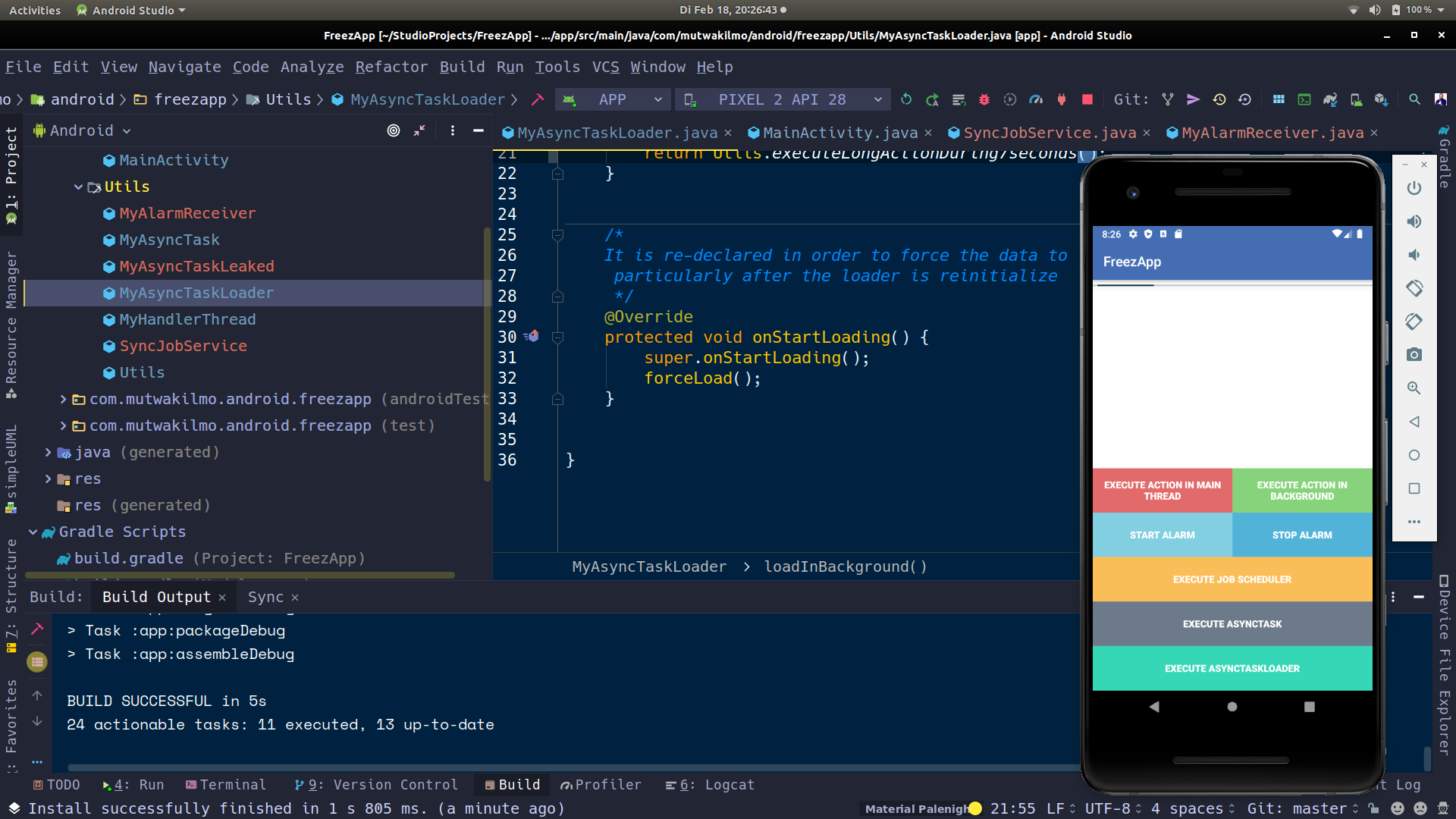
Task: Click Sync Project with Gradle Files
Action: coord(1330,99)
